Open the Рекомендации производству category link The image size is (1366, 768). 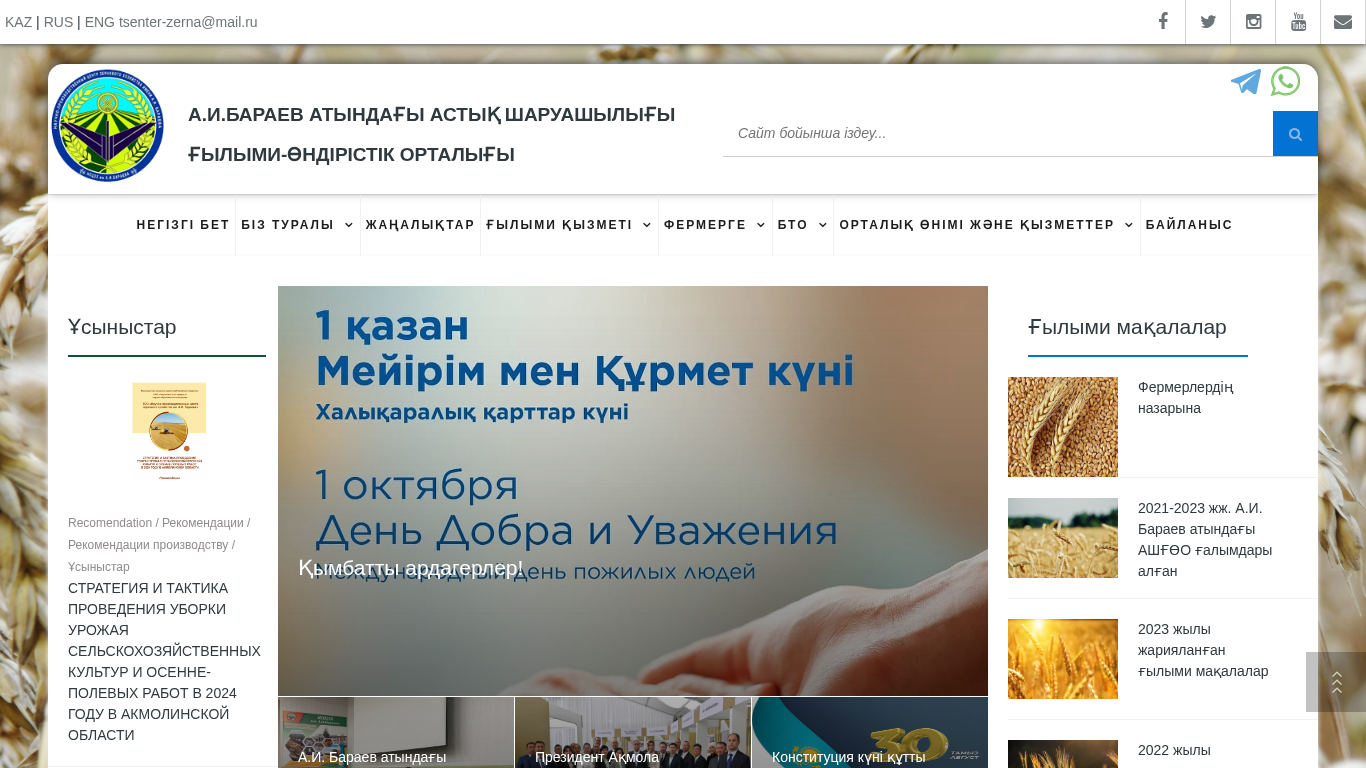[148, 545]
